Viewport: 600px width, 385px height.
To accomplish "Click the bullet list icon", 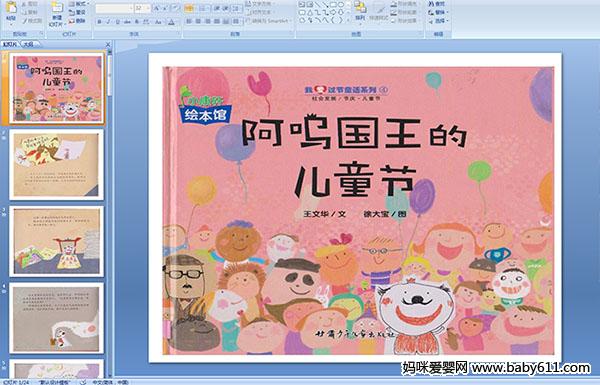I will (189, 8).
